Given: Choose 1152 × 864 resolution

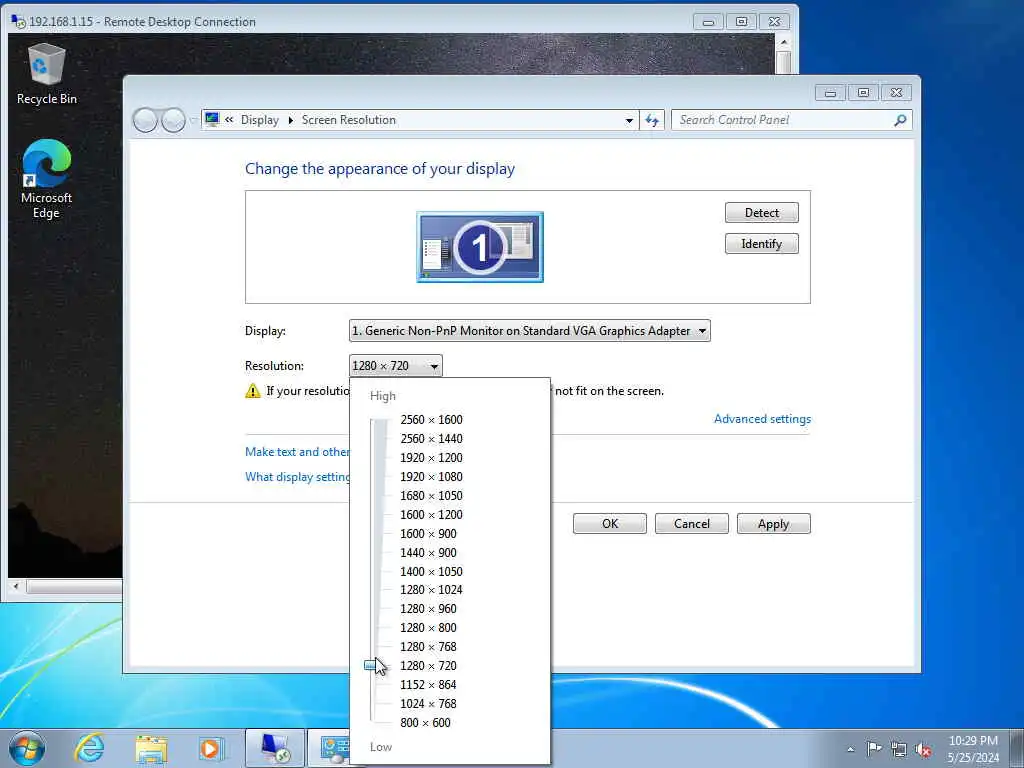Looking at the screenshot, I should [428, 684].
